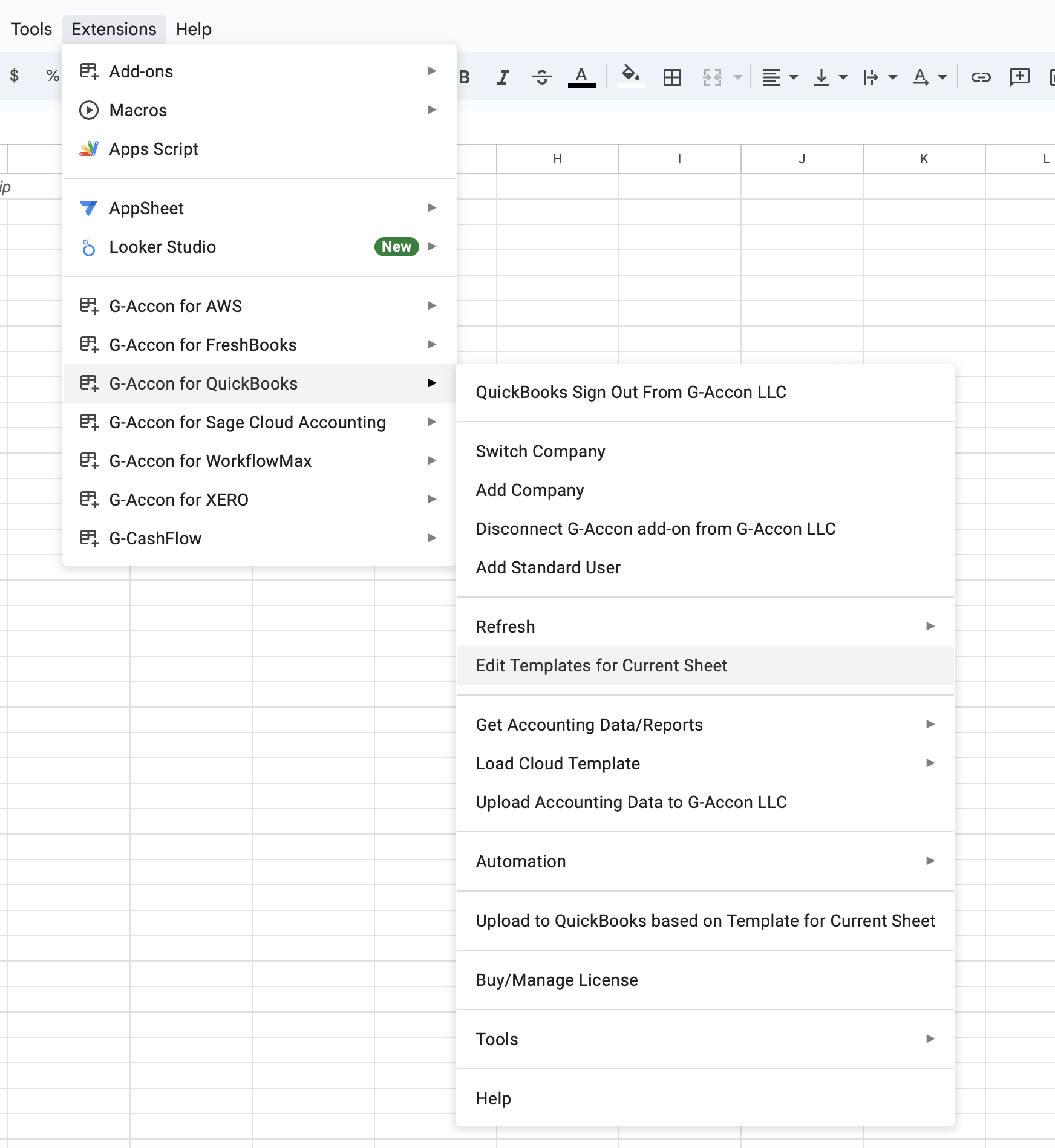Screen dimensions: 1055x1148
Task: Click the Add-ons grid-plus icon
Action: (x=89, y=71)
